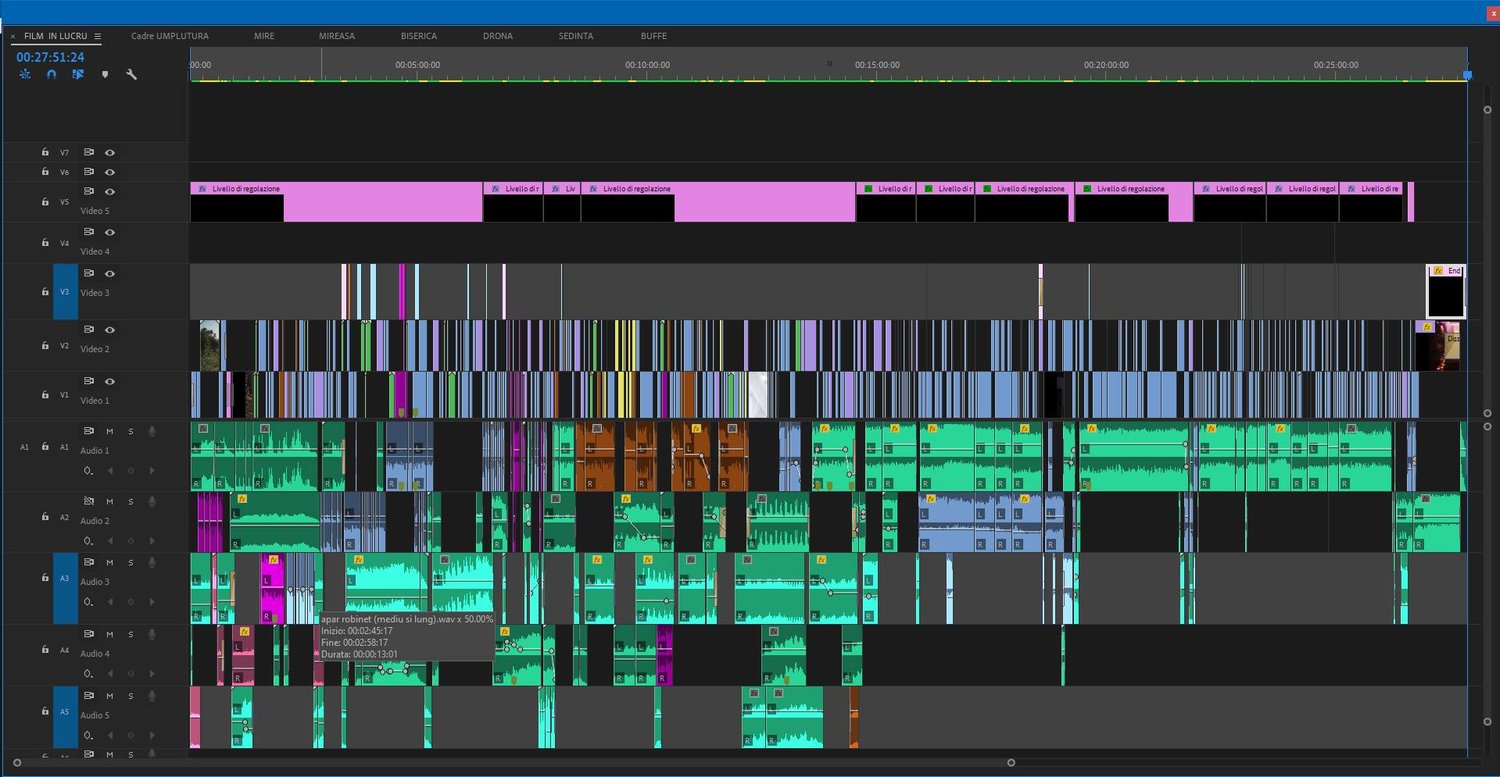Toggle sync lock for Video 3
Image resolution: width=1500 pixels, height=777 pixels.
(x=88, y=273)
